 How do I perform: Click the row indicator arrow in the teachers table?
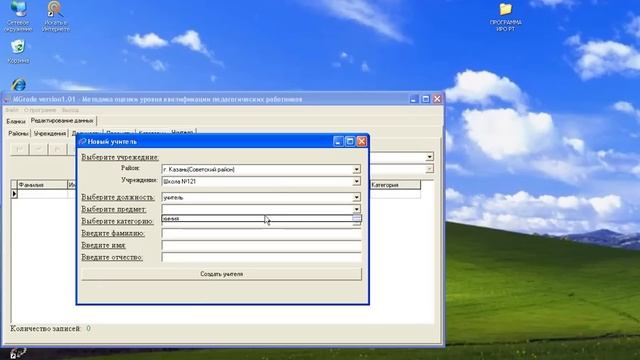[x=14, y=193]
